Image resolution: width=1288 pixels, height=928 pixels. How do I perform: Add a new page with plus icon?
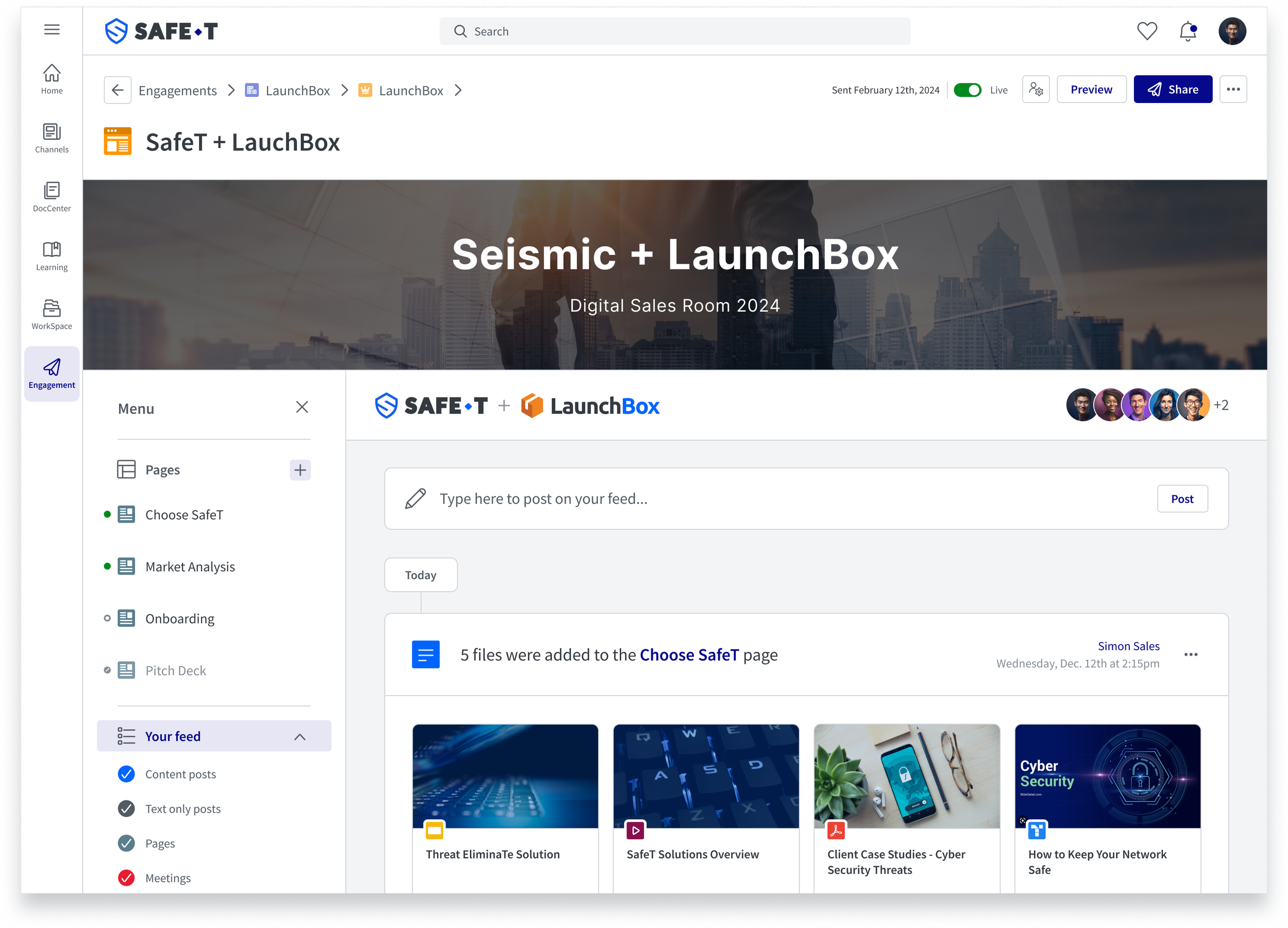[x=300, y=470]
